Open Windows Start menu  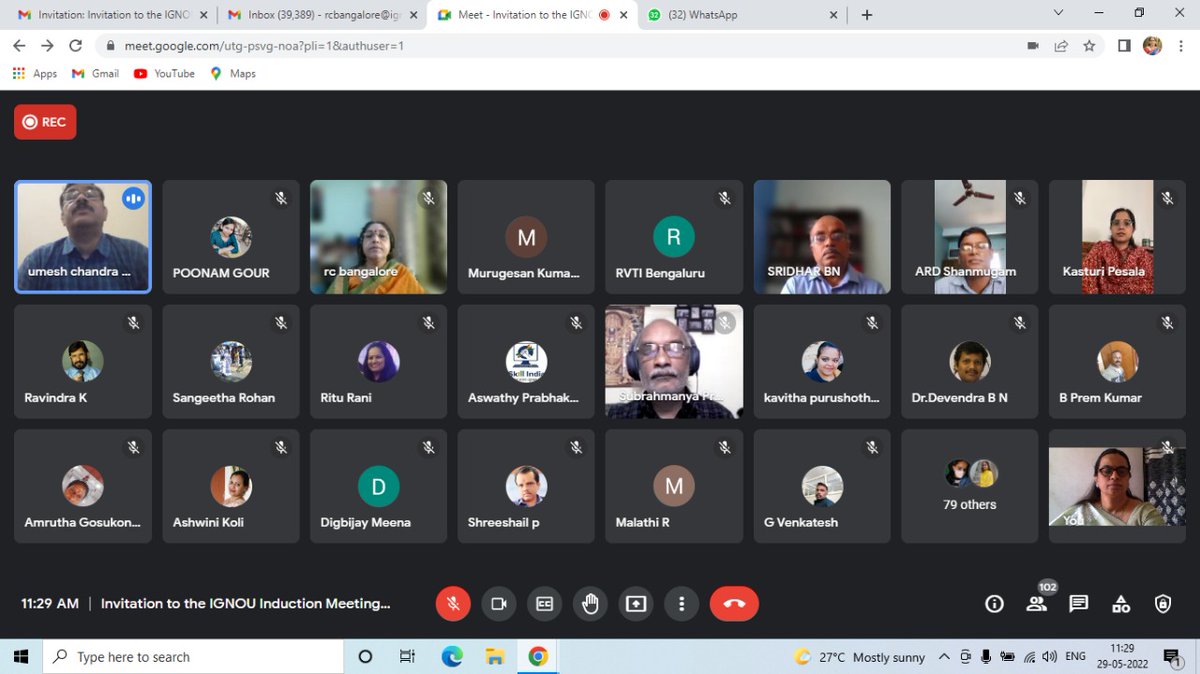[19, 656]
